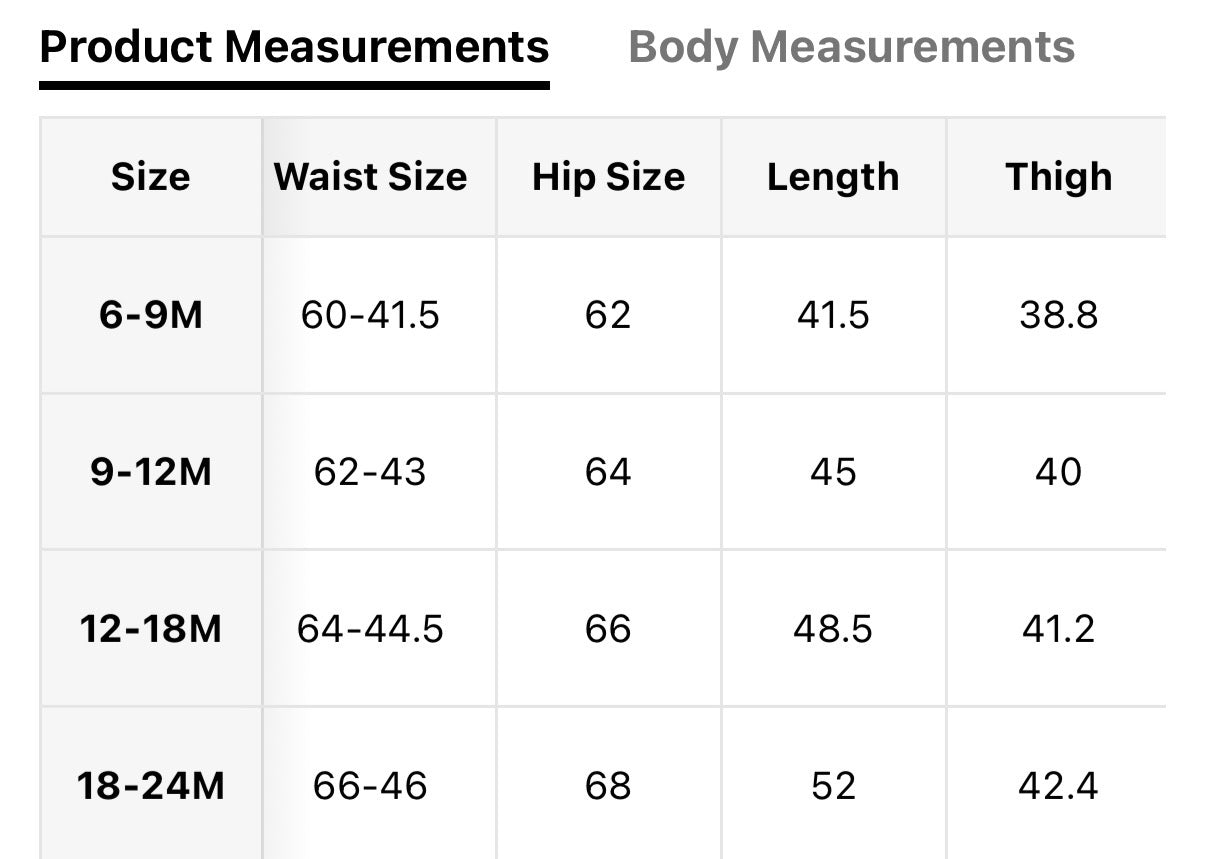Click the 60-41.5 waist size cell

(370, 315)
